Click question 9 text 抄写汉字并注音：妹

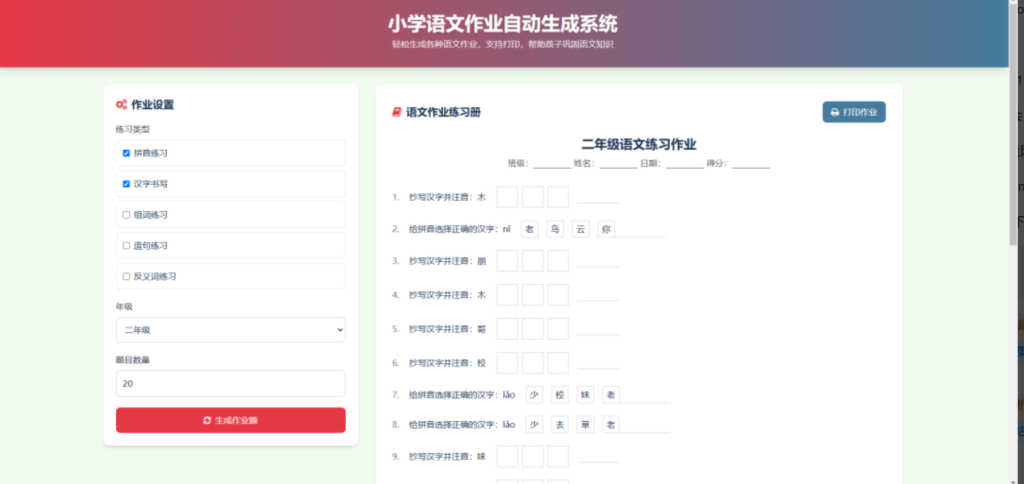point(447,457)
